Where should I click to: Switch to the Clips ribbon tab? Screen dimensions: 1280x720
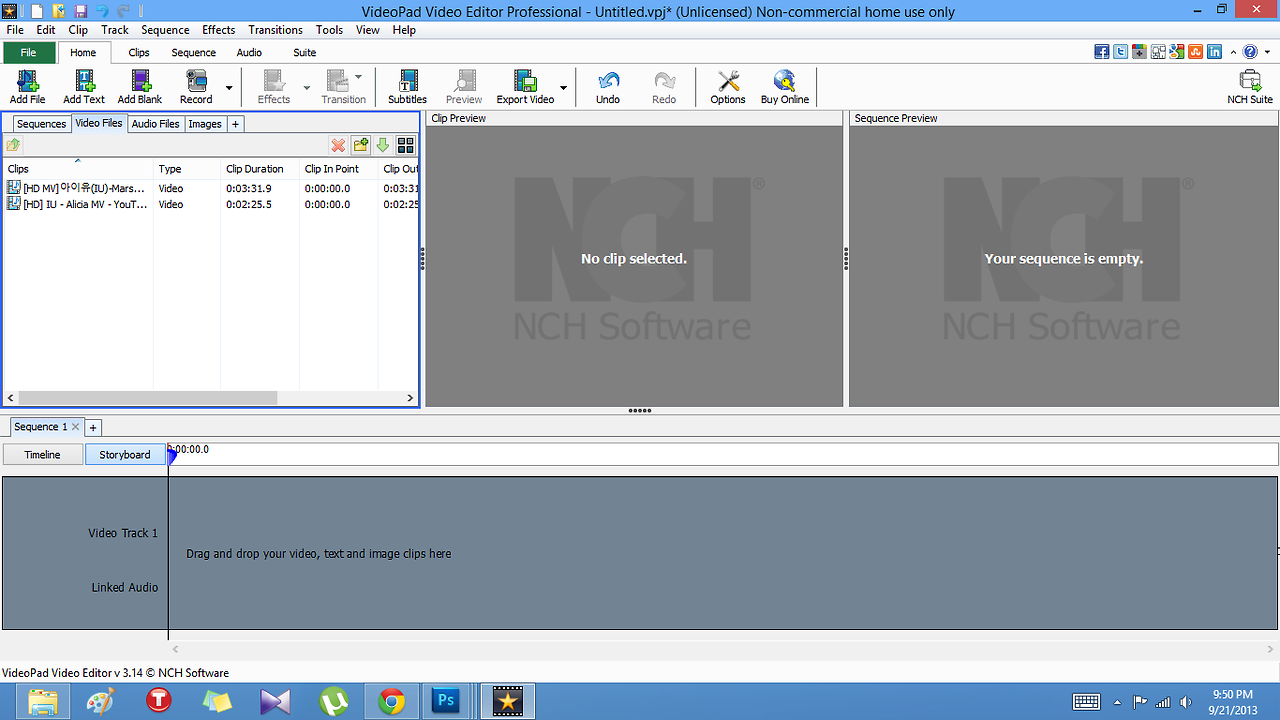[139, 52]
